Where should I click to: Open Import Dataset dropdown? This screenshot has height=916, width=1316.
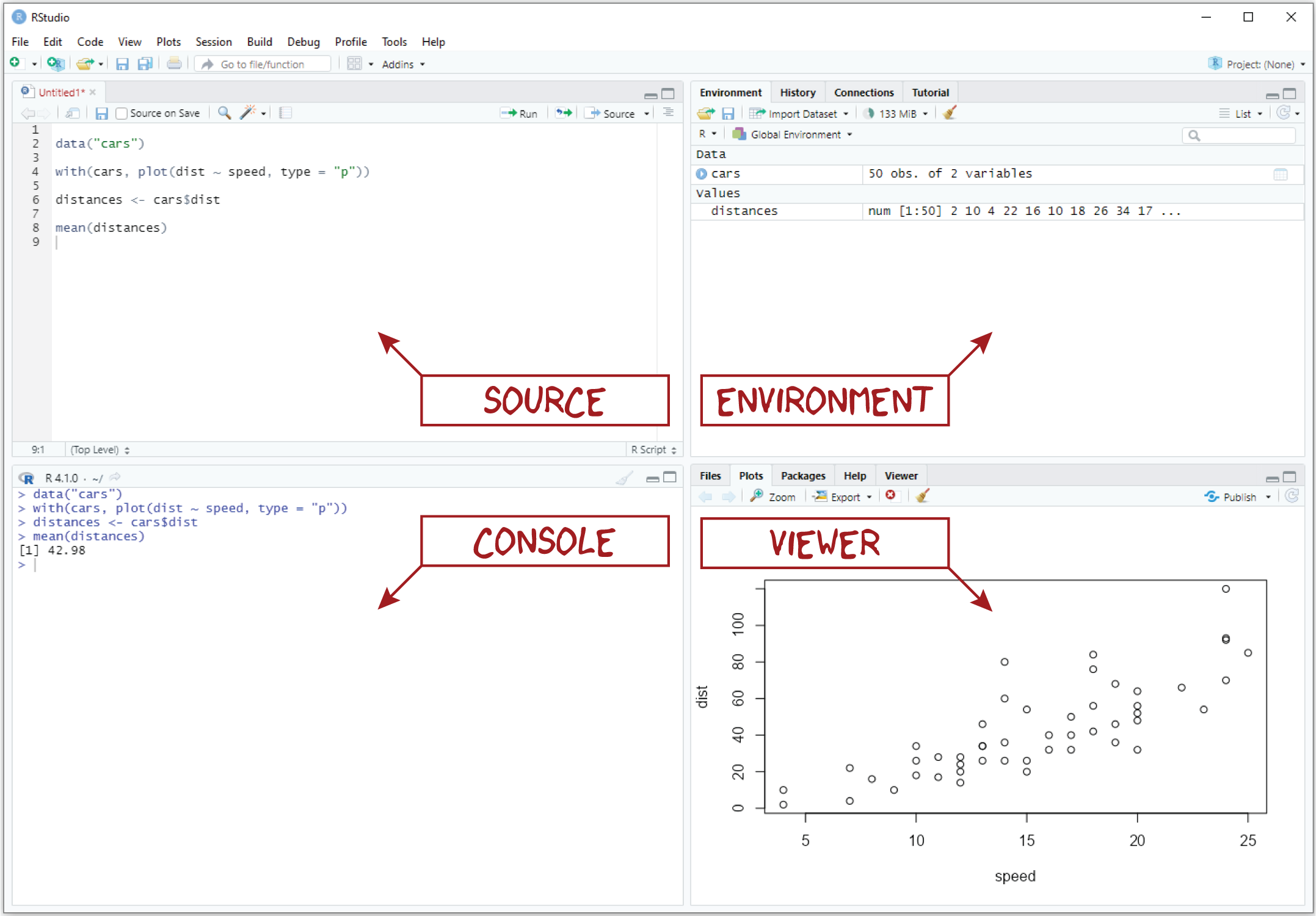(x=799, y=114)
